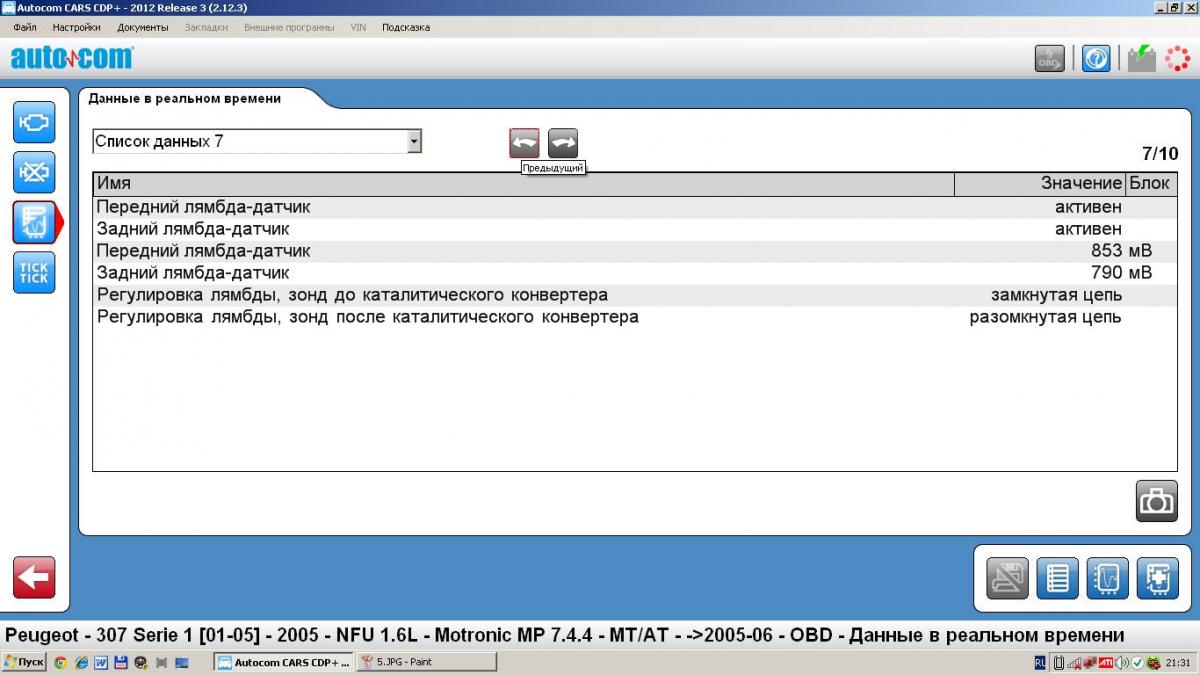1200x675 pixels.
Task: Click the 'Значение' column header
Action: [1040, 184]
